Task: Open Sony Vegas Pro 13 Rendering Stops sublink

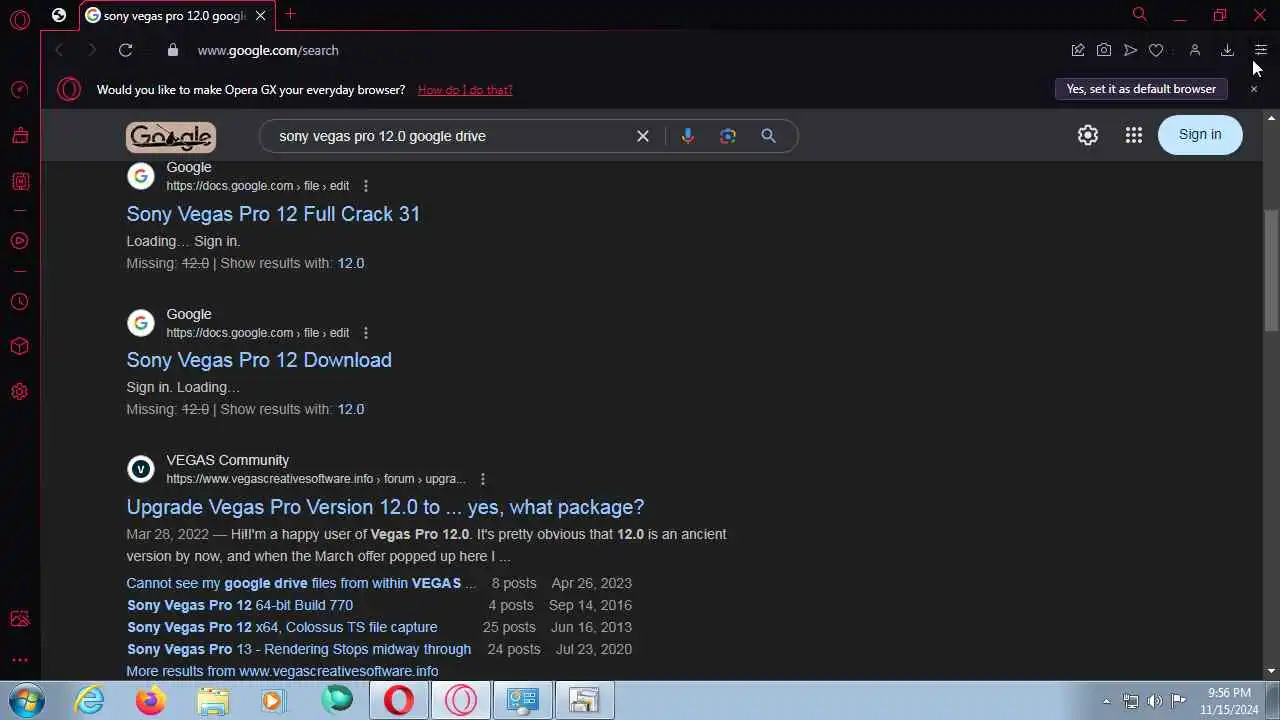Action: tap(299, 649)
